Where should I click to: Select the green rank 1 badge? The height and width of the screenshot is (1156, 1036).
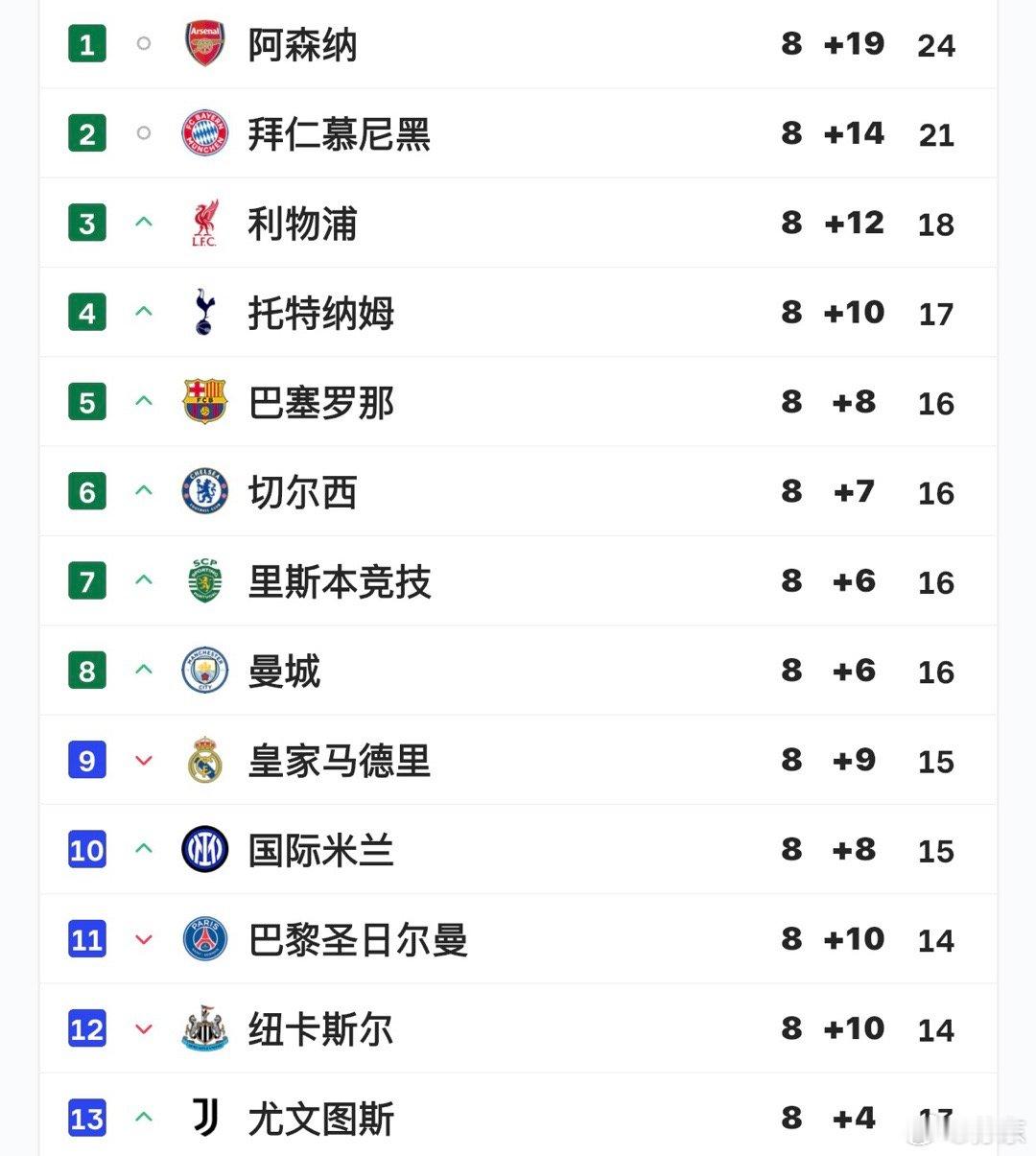[87, 44]
